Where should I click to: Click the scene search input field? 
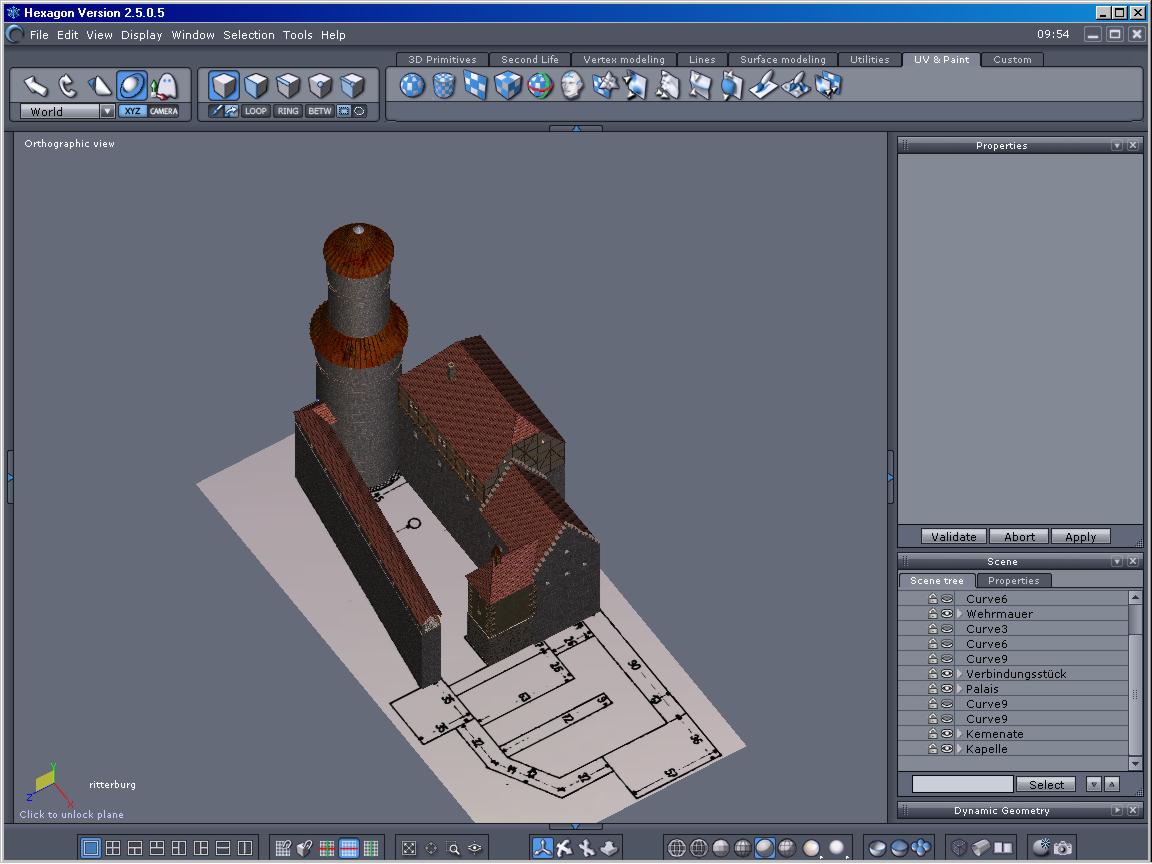(962, 785)
